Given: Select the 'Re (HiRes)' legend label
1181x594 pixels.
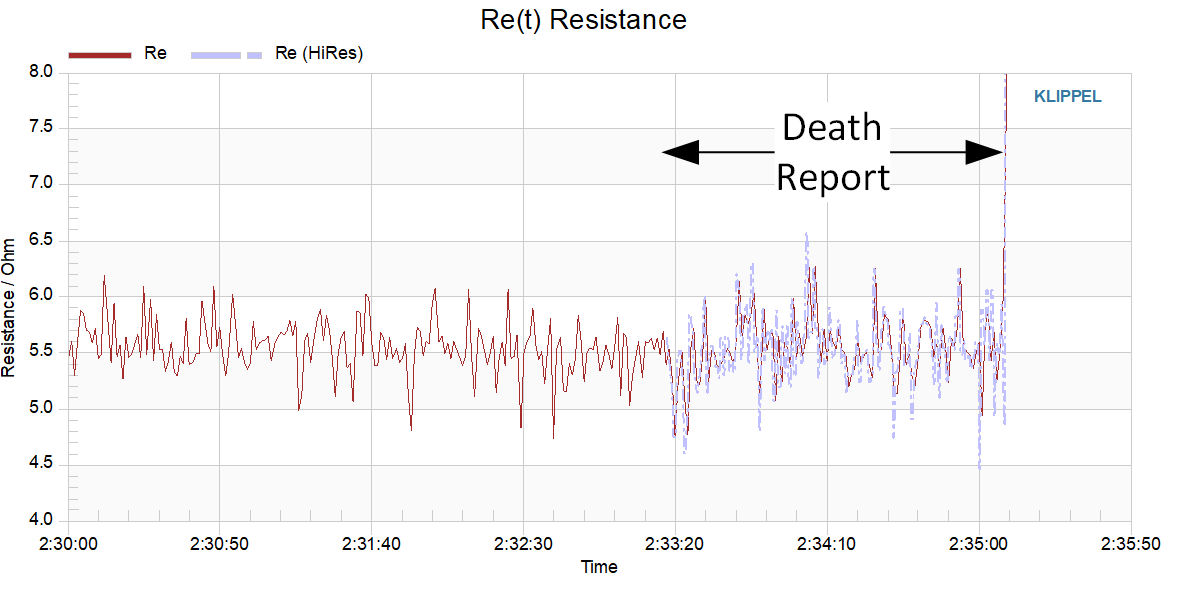Looking at the screenshot, I should (x=318, y=54).
